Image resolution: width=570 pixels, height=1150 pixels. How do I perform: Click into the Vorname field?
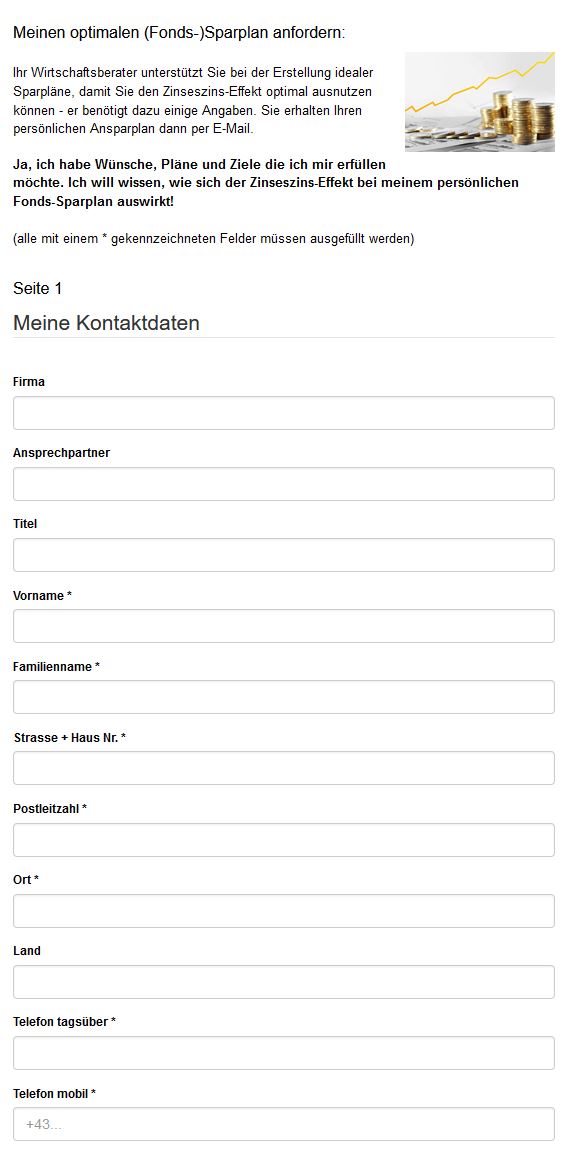[x=284, y=626]
